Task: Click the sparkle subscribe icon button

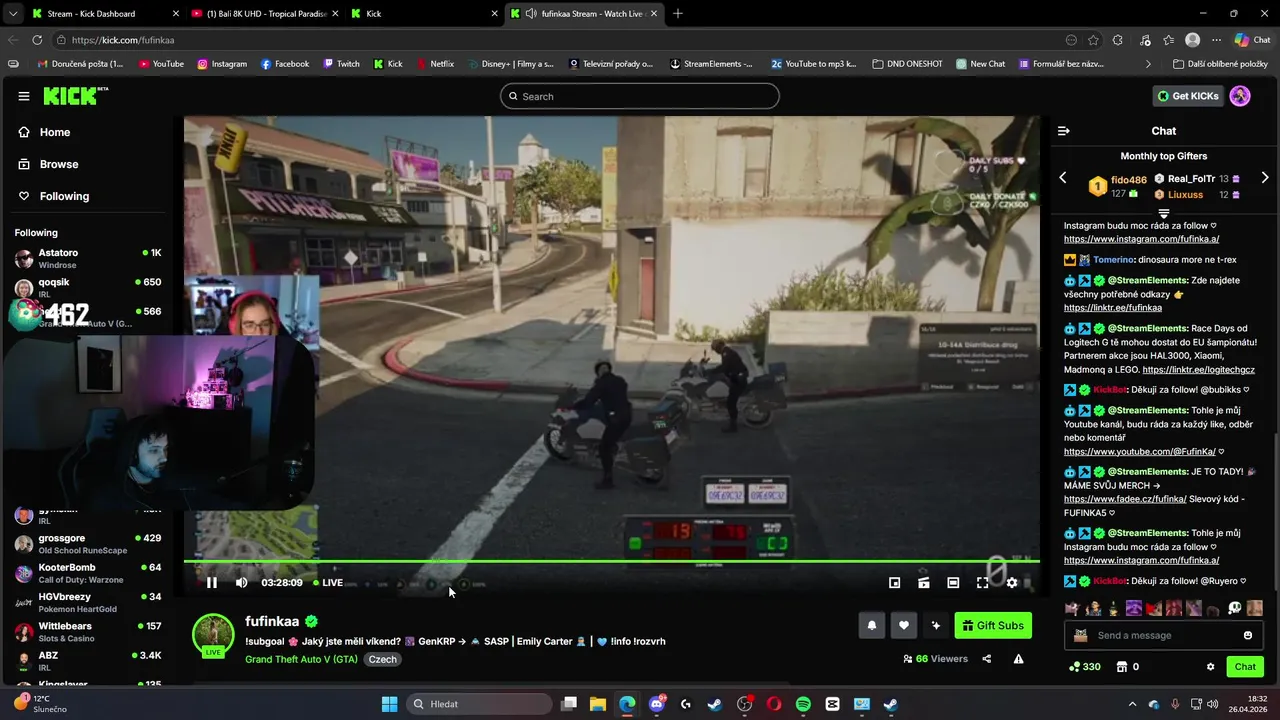Action: click(x=935, y=626)
